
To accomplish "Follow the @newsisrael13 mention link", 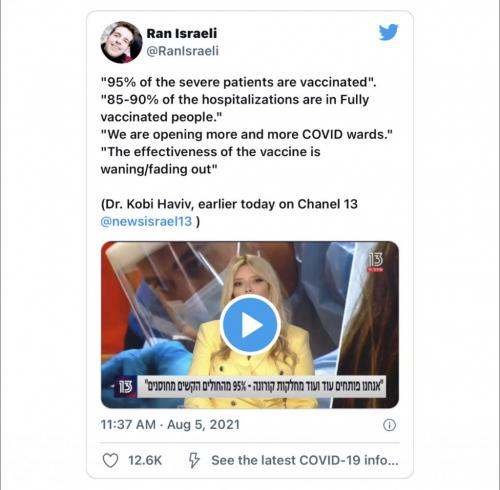I will click(x=146, y=221).
